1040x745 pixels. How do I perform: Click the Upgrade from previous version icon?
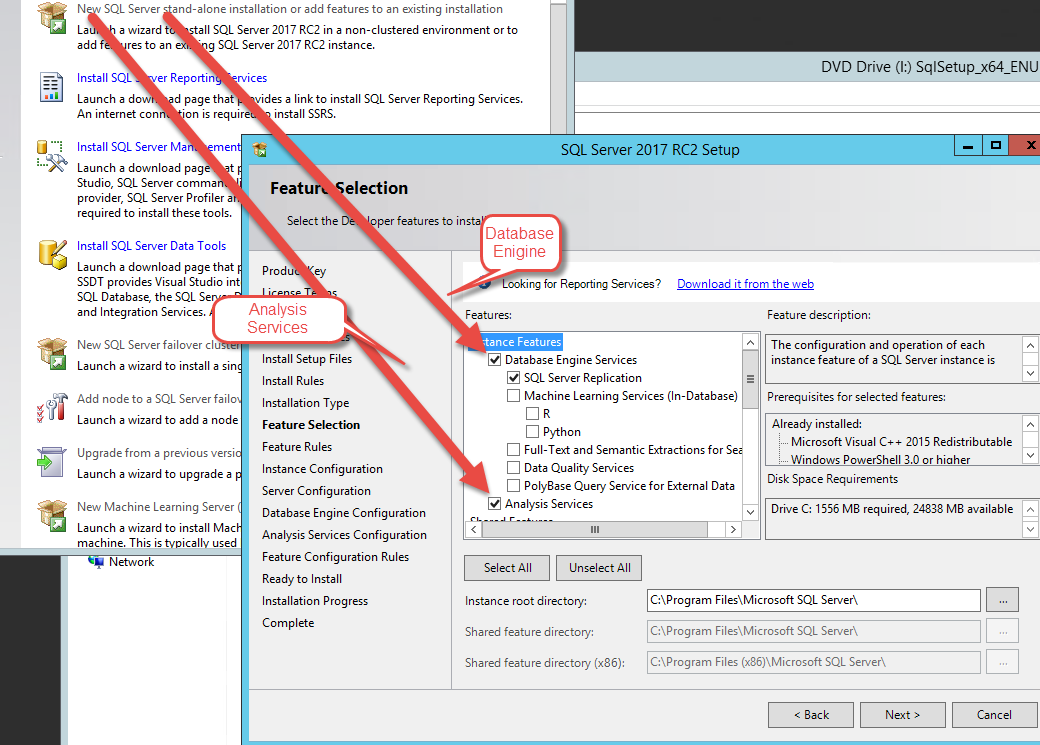(x=52, y=462)
